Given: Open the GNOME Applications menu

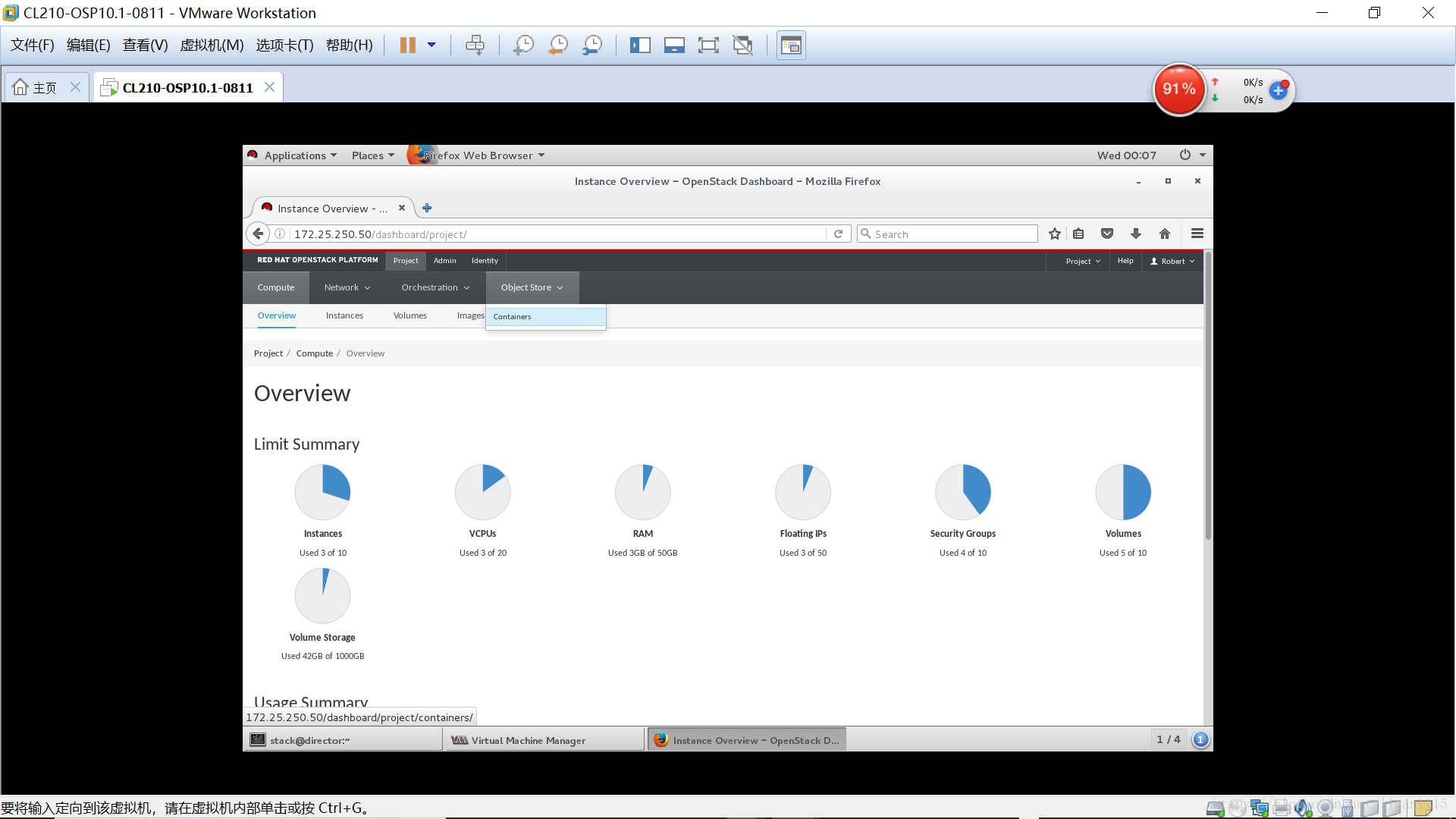Looking at the screenshot, I should click(295, 155).
